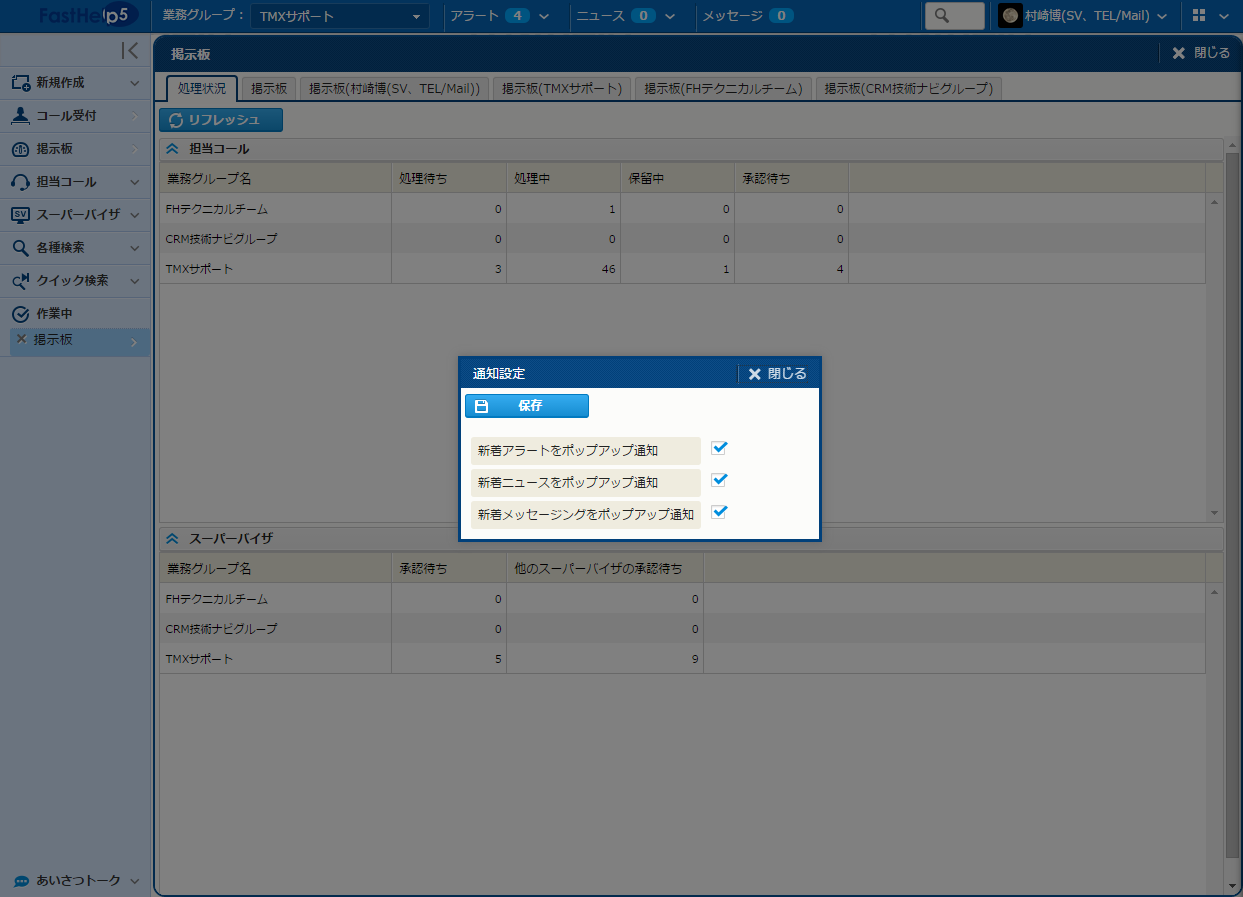Image resolution: width=1243 pixels, height=897 pixels.
Task: Expand the アラート dropdown in header
Action: point(544,16)
